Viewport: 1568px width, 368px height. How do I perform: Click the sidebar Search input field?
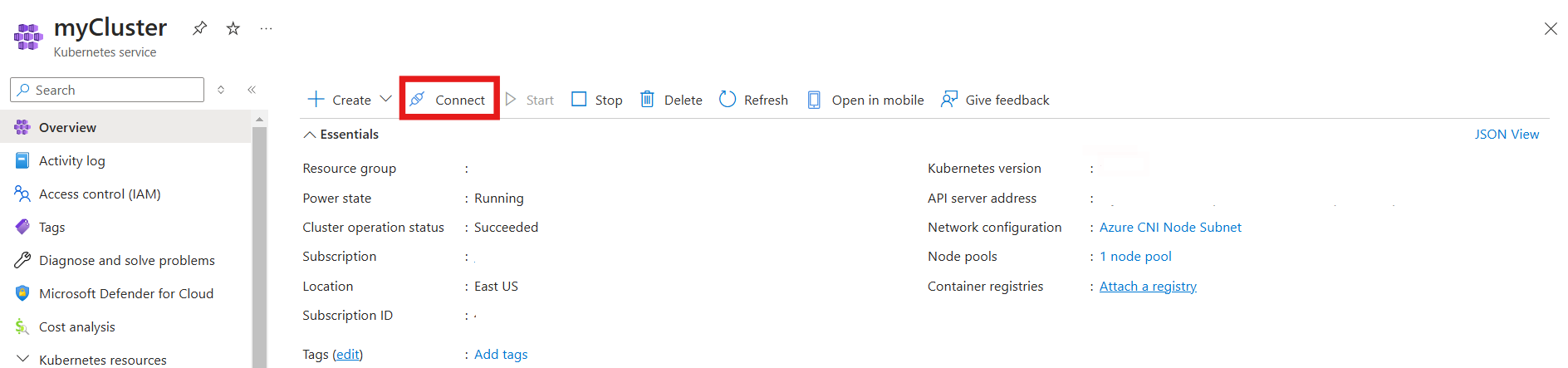107,90
